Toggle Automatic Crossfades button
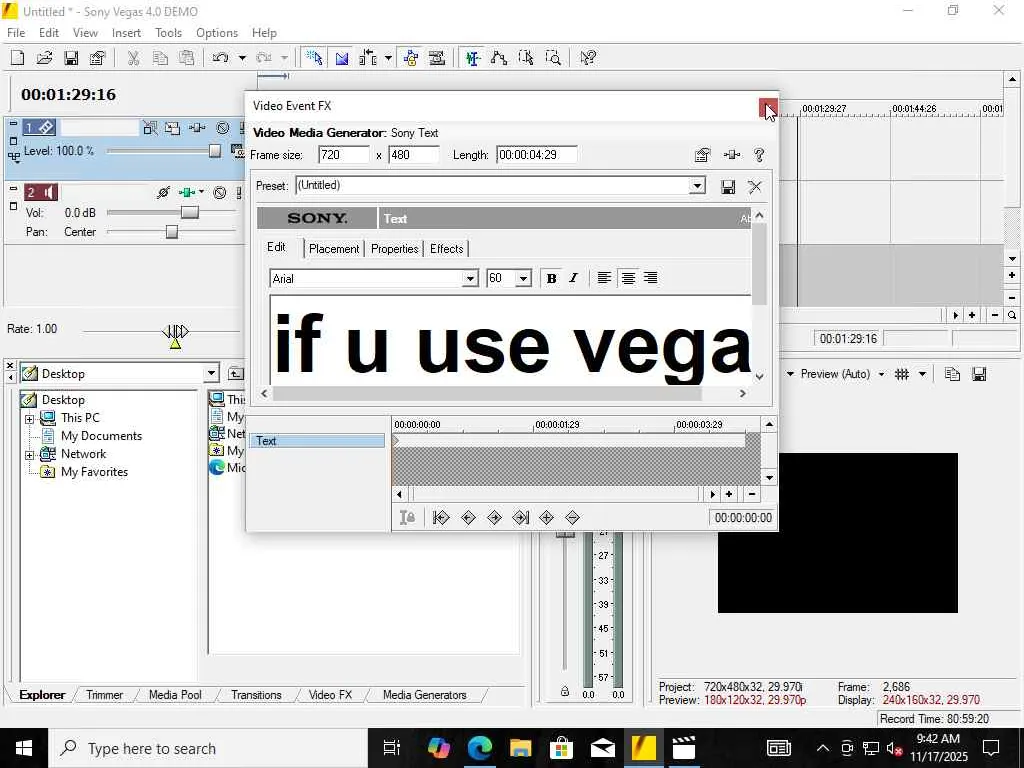 point(342,58)
